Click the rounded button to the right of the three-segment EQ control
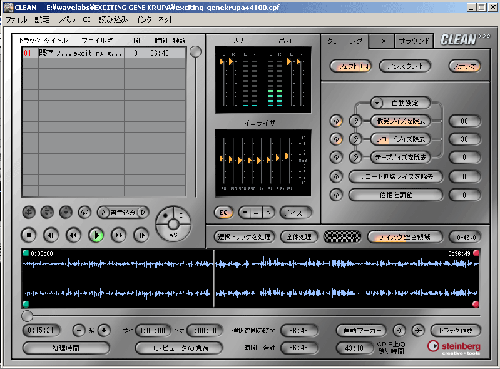This screenshot has height=369, width=500. [x=296, y=212]
